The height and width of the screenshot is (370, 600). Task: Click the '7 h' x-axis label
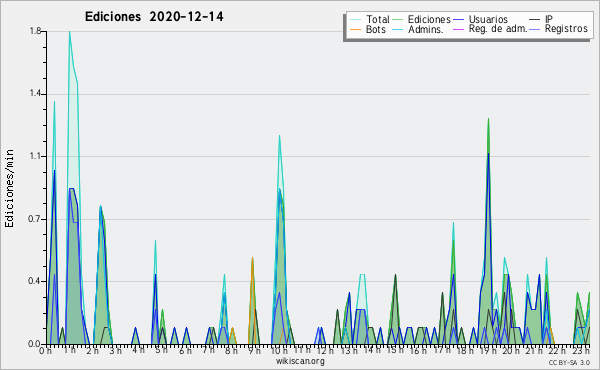pyautogui.click(x=209, y=350)
